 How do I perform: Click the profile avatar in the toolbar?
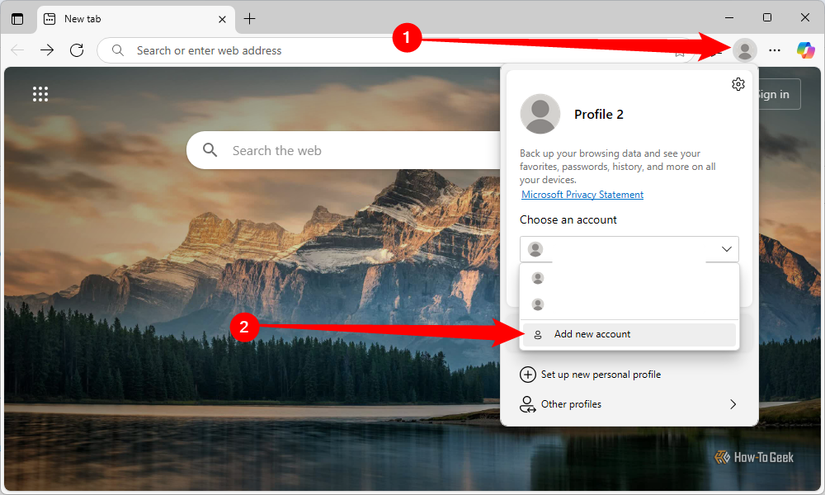[744, 50]
